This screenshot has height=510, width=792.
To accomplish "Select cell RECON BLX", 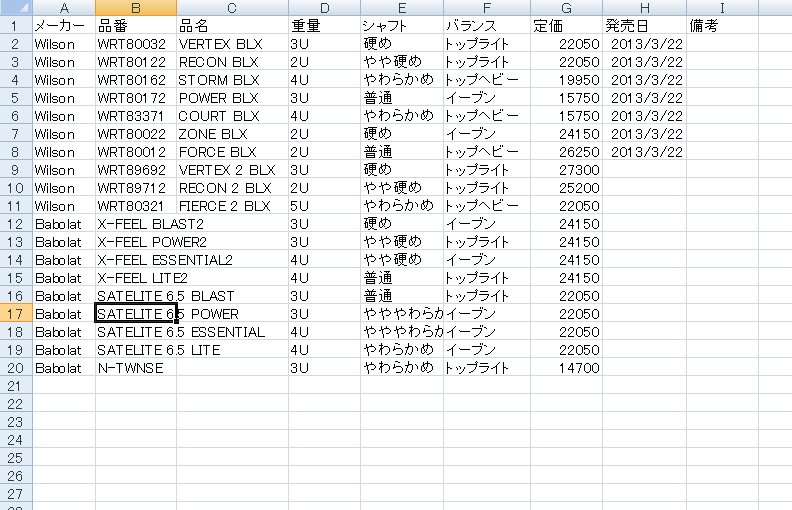I will tap(232, 62).
